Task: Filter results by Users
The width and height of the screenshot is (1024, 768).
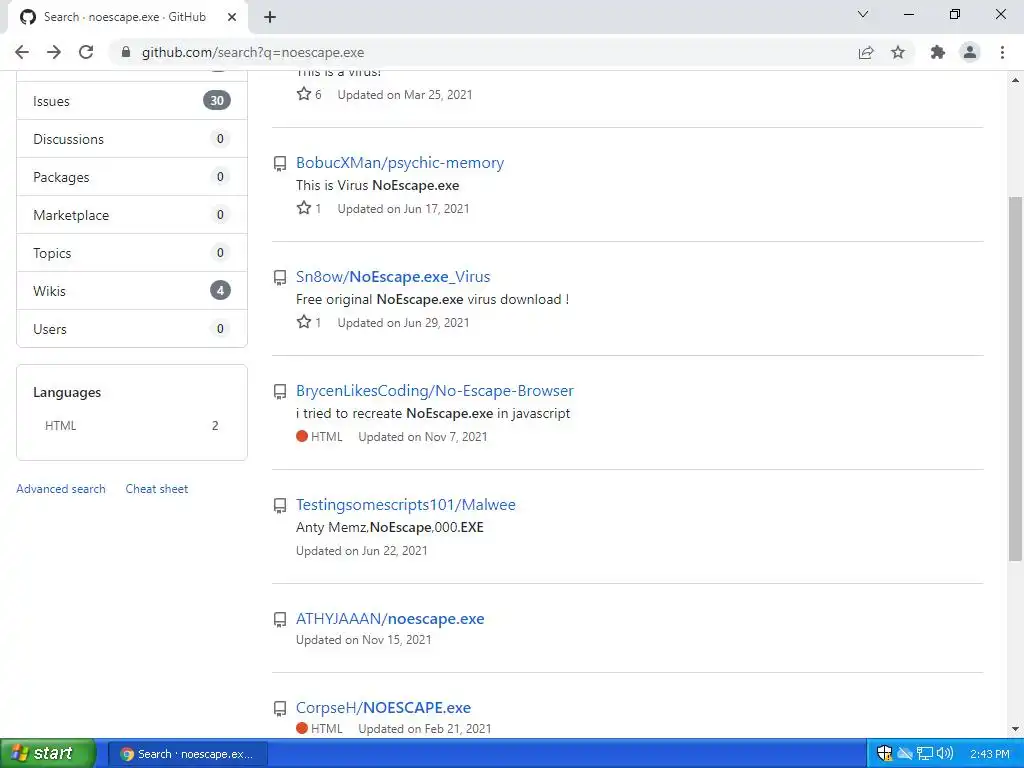Action: pos(132,328)
